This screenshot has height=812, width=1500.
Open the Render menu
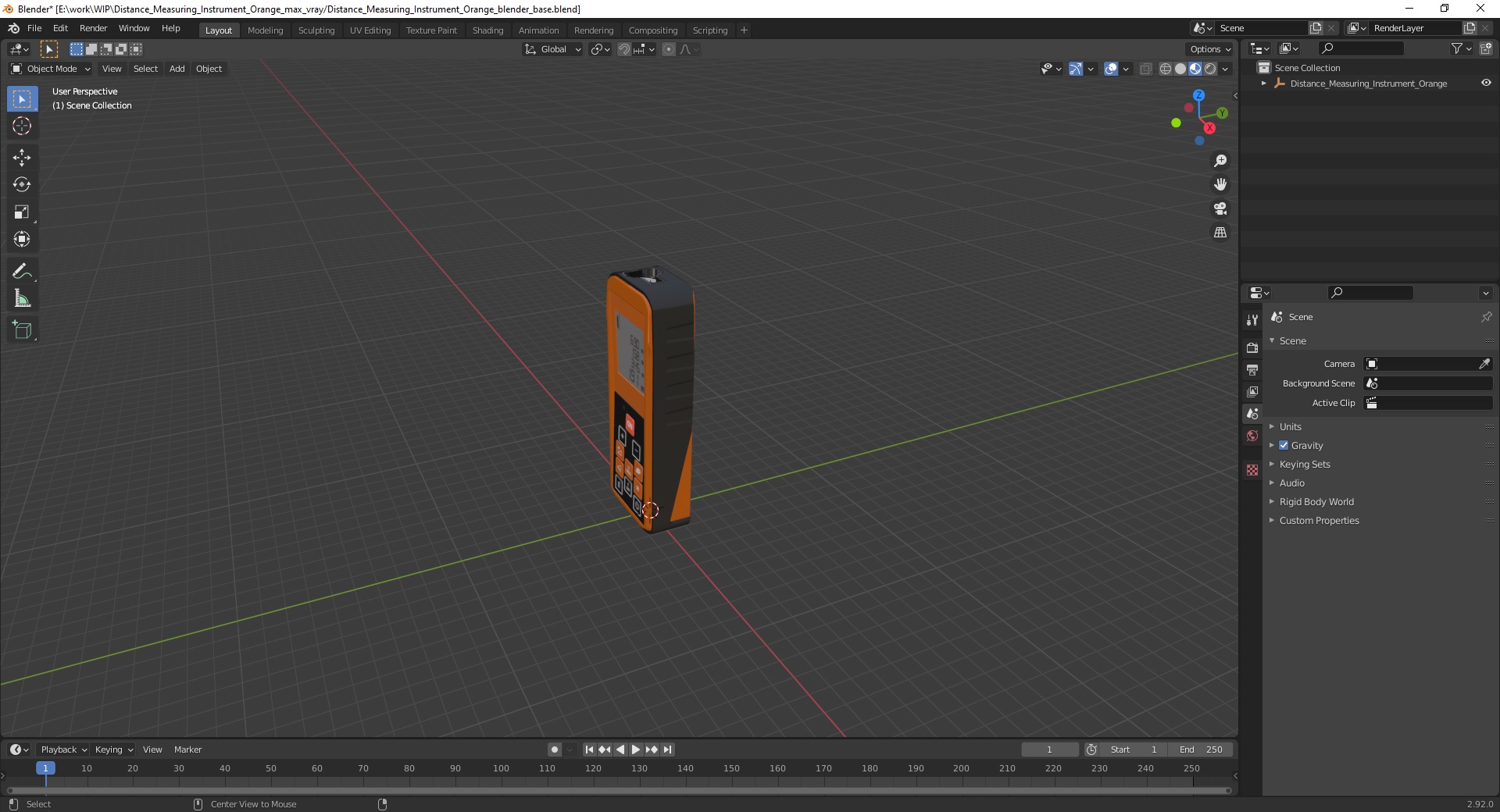(93, 28)
